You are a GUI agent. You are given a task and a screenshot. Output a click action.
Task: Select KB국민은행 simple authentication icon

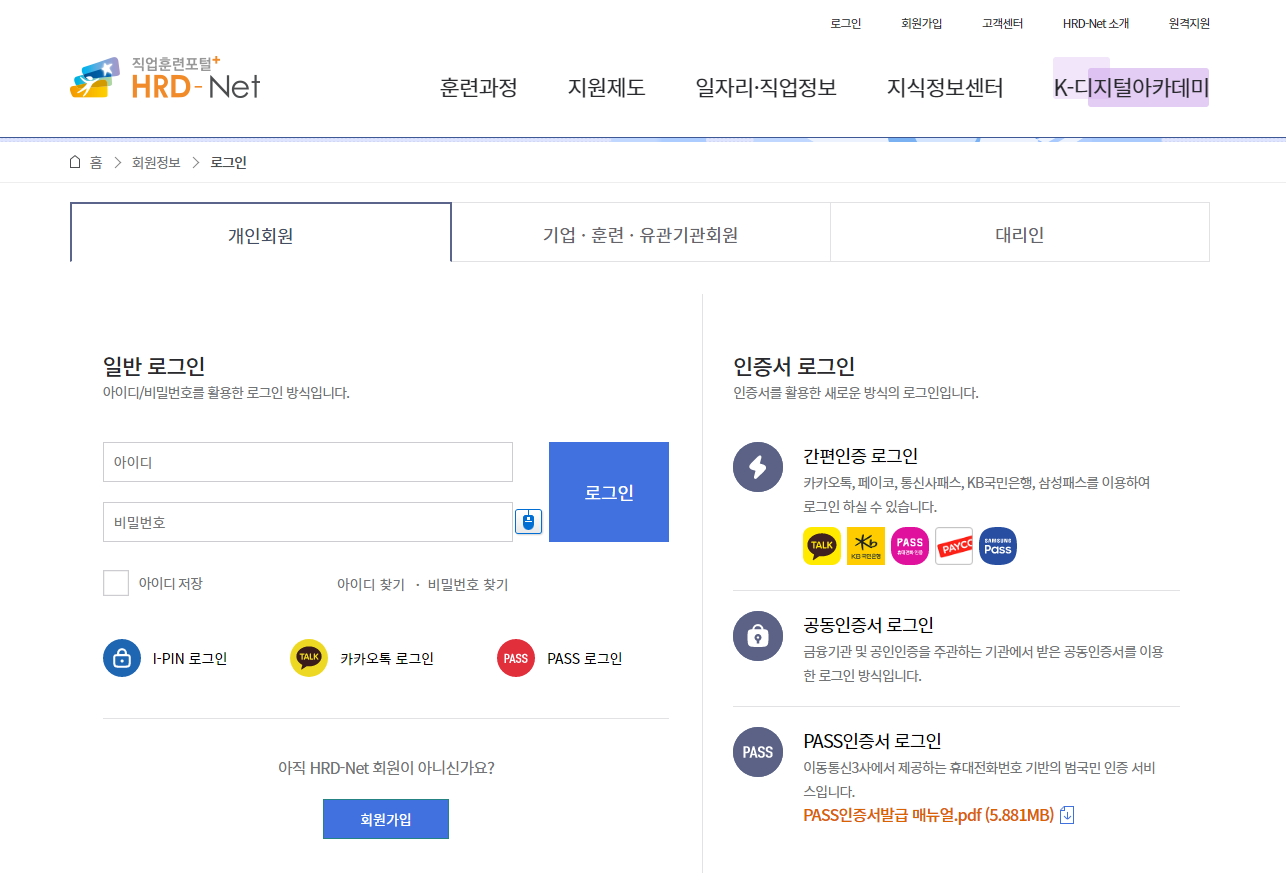865,545
